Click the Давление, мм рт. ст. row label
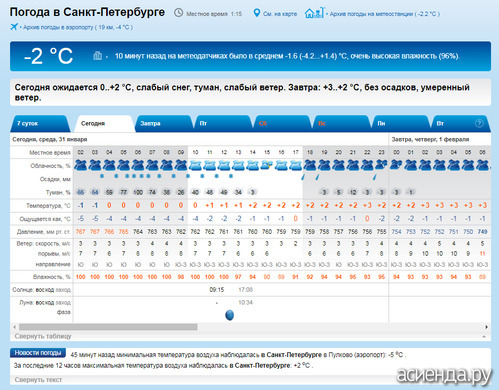Screen dimensions: 499x390 (44, 232)
